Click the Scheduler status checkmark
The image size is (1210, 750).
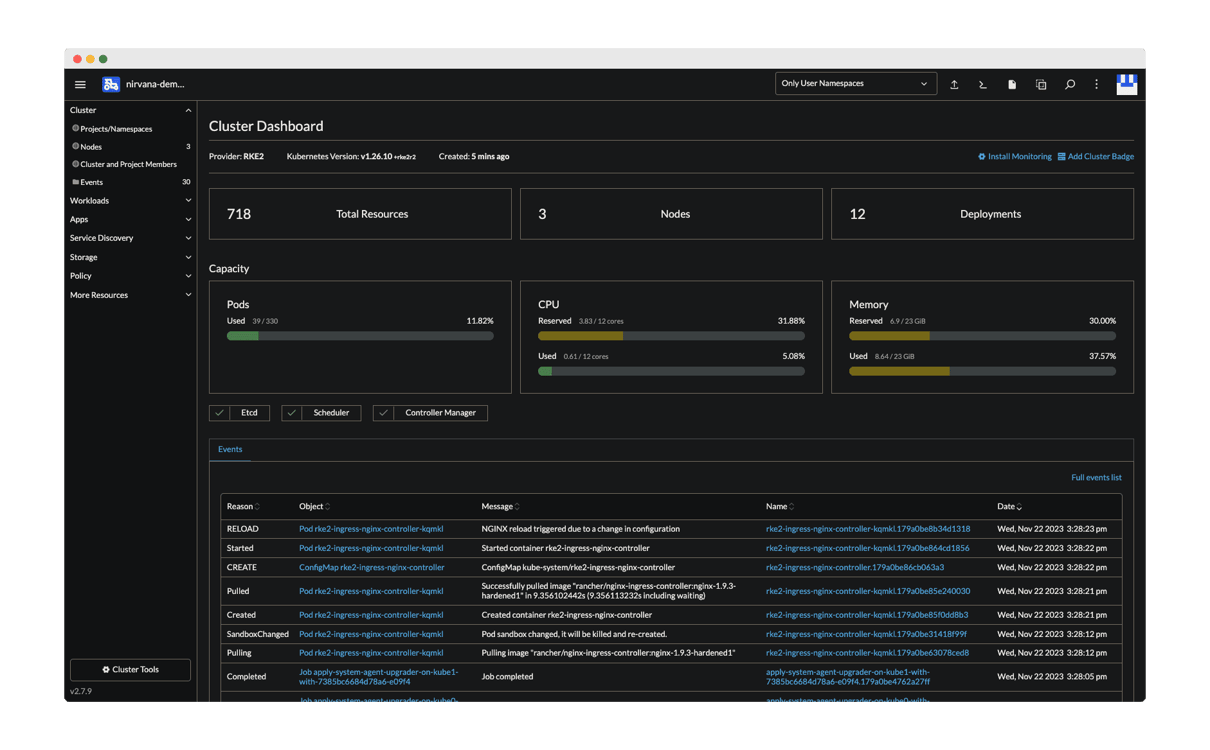[x=292, y=413]
